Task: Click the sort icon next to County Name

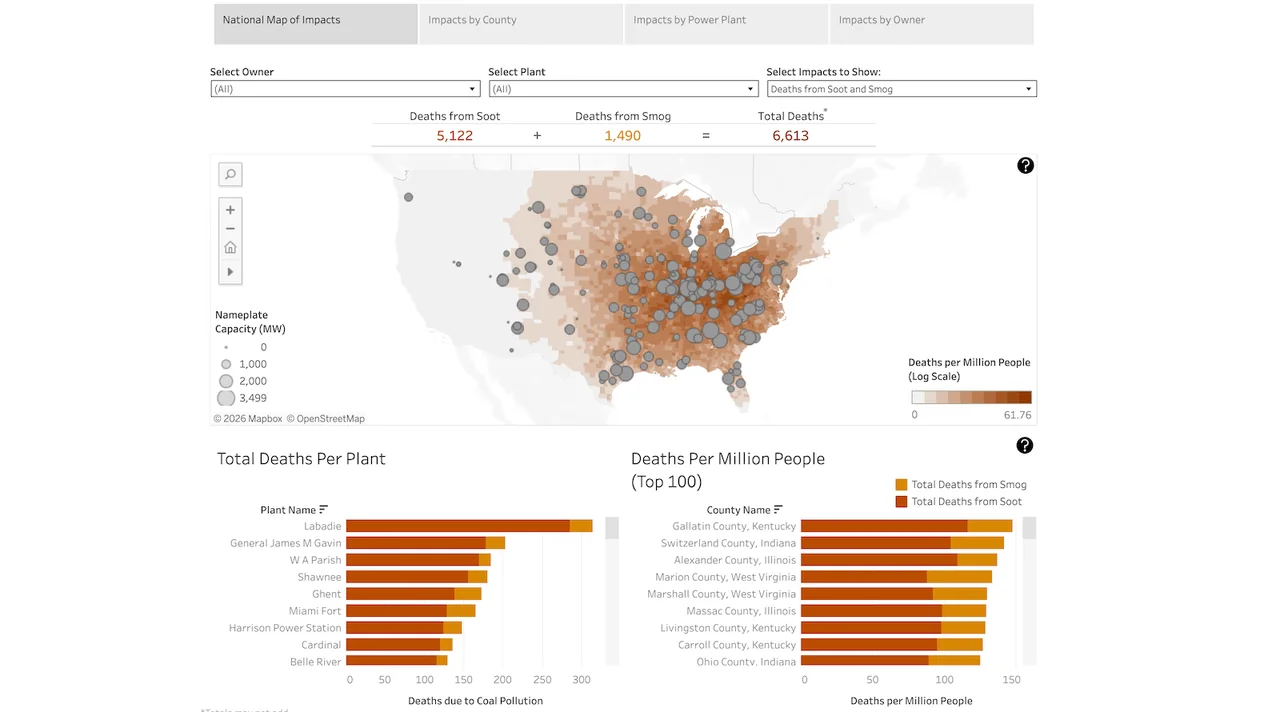Action: tap(777, 509)
